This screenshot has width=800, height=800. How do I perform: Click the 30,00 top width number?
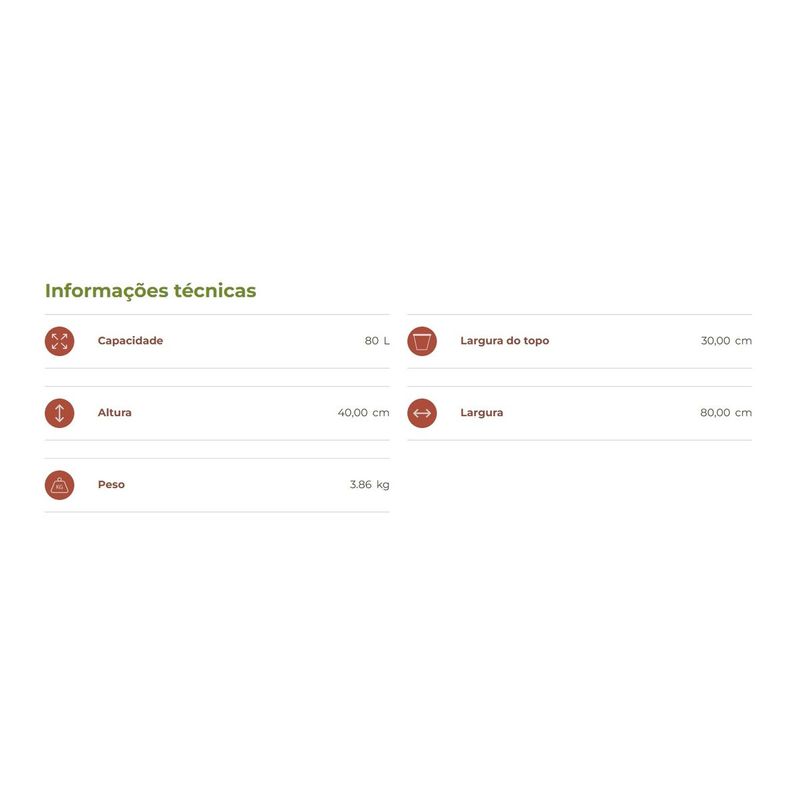pos(715,341)
